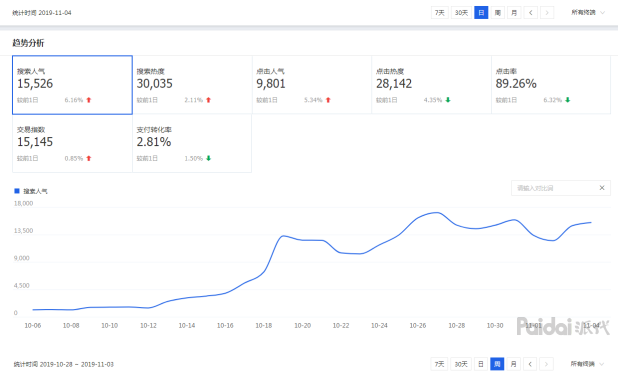Viewport: 618px width, 372px height.
Task: Select the 交易指数 15,145 metric card
Action: pyautogui.click(x=73, y=143)
